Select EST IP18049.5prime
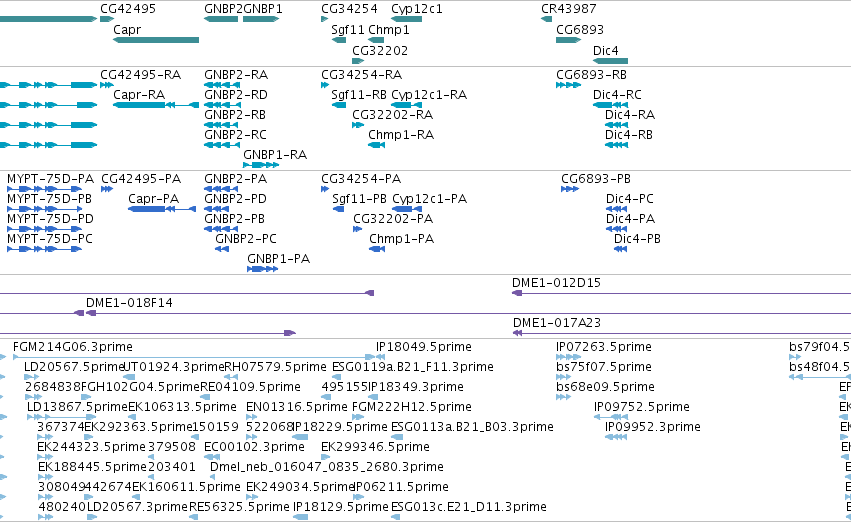Image resolution: width=851 pixels, height=522 pixels. click(424, 347)
